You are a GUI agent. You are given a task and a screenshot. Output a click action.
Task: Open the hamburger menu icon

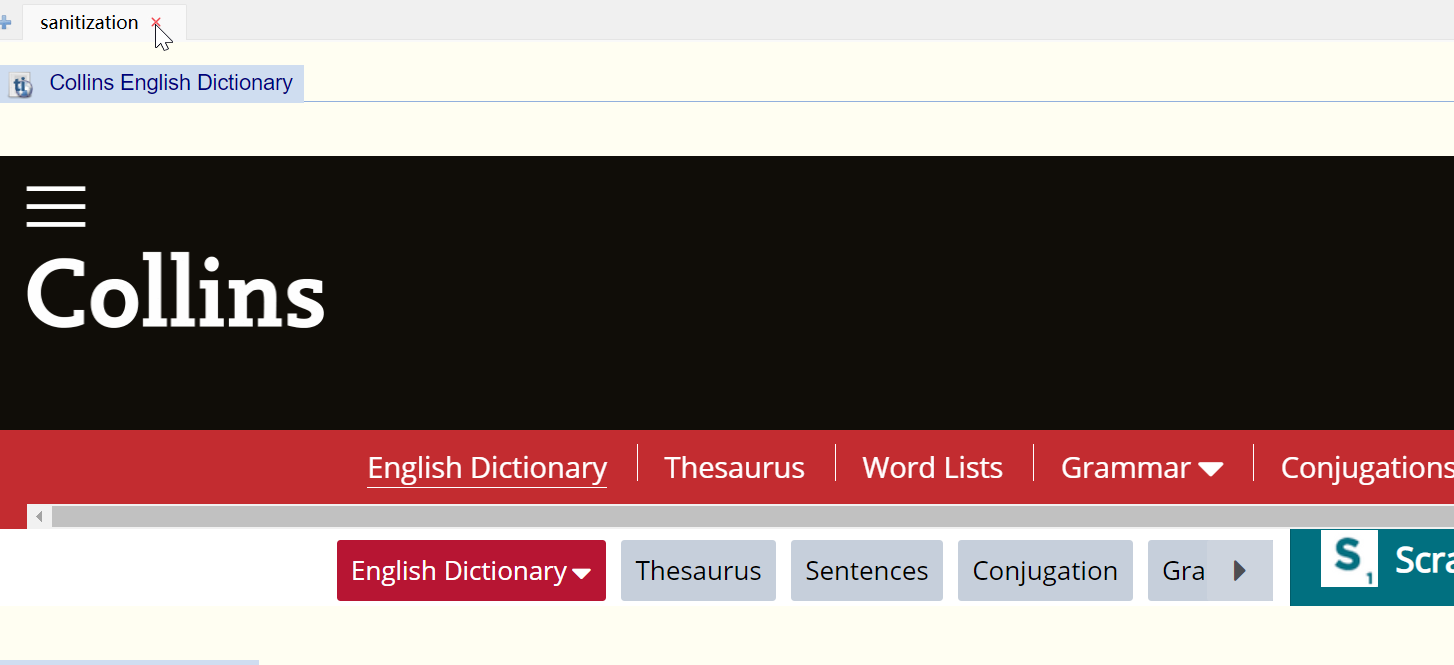(56, 206)
